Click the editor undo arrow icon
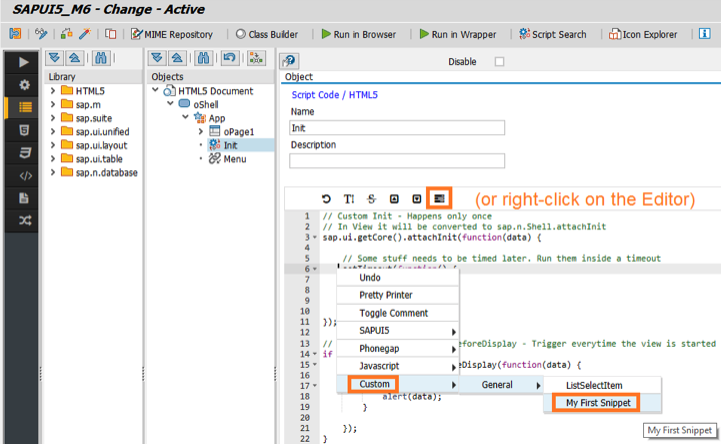 click(326, 198)
